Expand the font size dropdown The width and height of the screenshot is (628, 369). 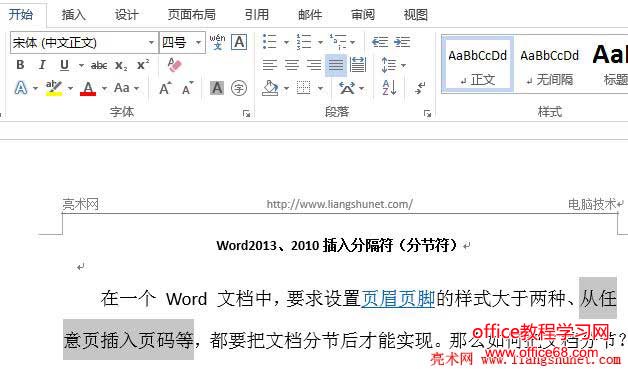click(x=198, y=42)
